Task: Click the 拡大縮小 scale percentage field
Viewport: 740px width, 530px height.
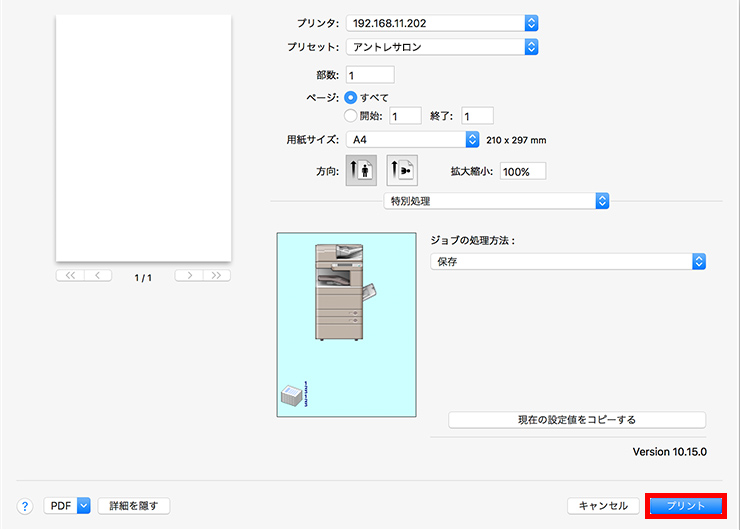Action: [523, 171]
